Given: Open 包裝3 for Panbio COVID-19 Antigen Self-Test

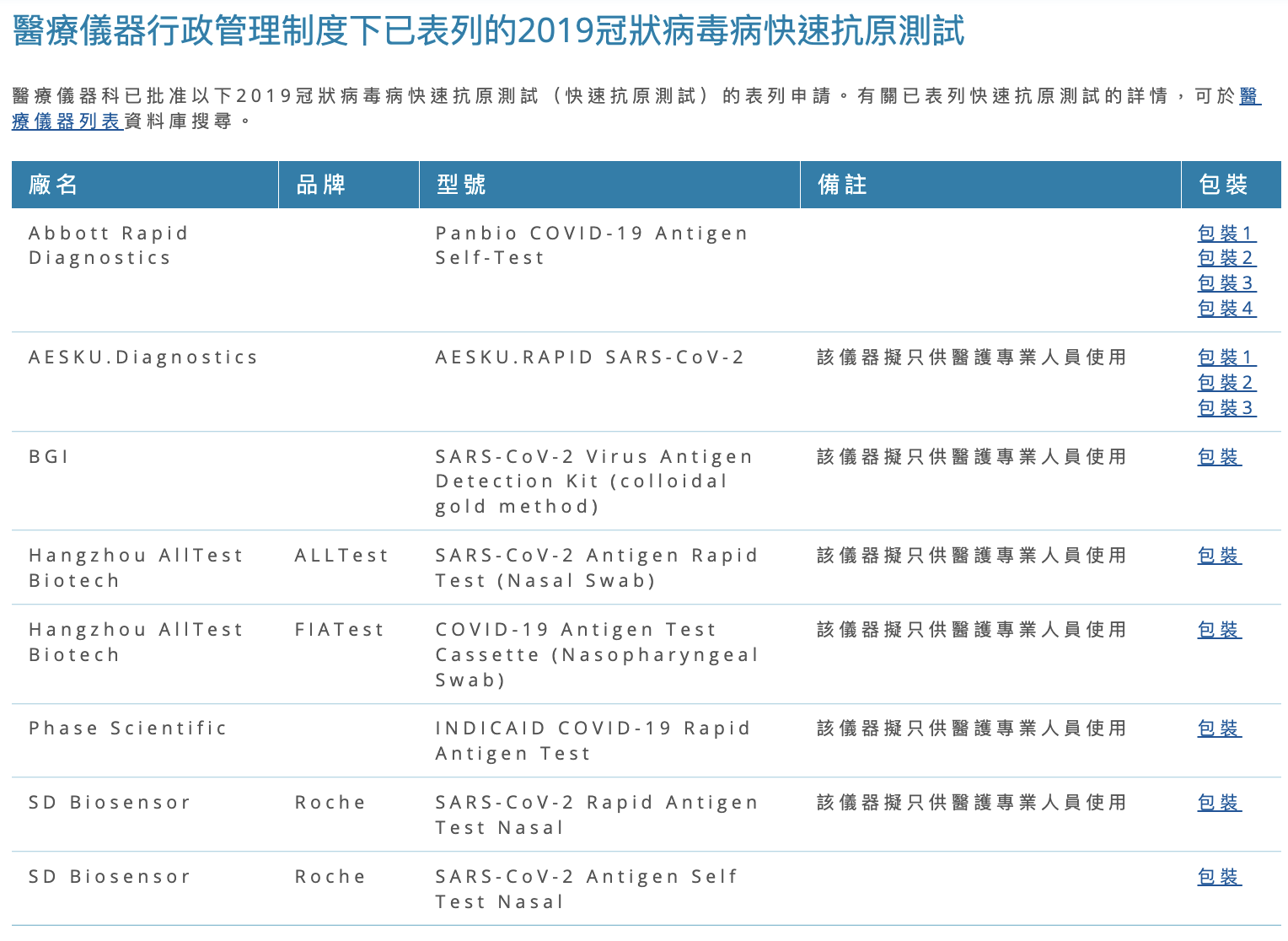Looking at the screenshot, I should [x=1226, y=284].
